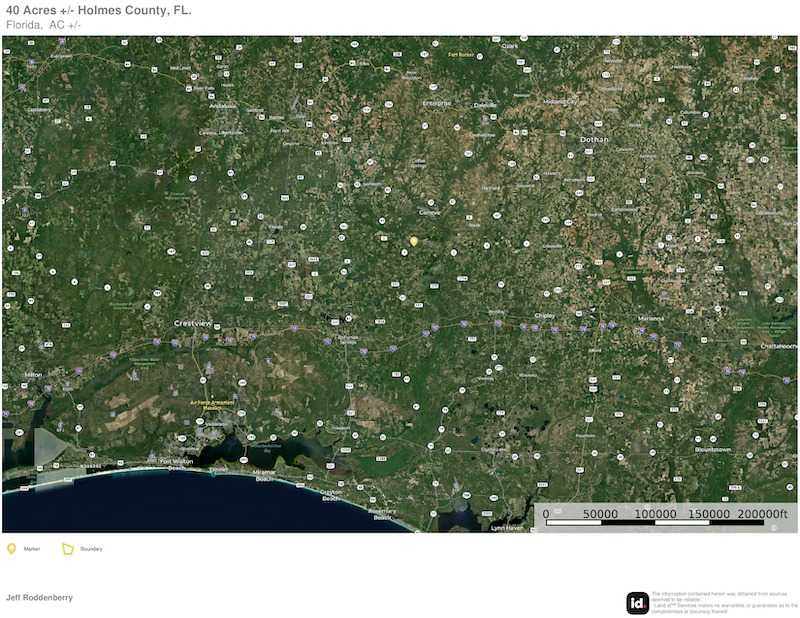Click the "Jeff Roddenberry" name text
This screenshot has width=800, height=618.
pyautogui.click(x=39, y=598)
